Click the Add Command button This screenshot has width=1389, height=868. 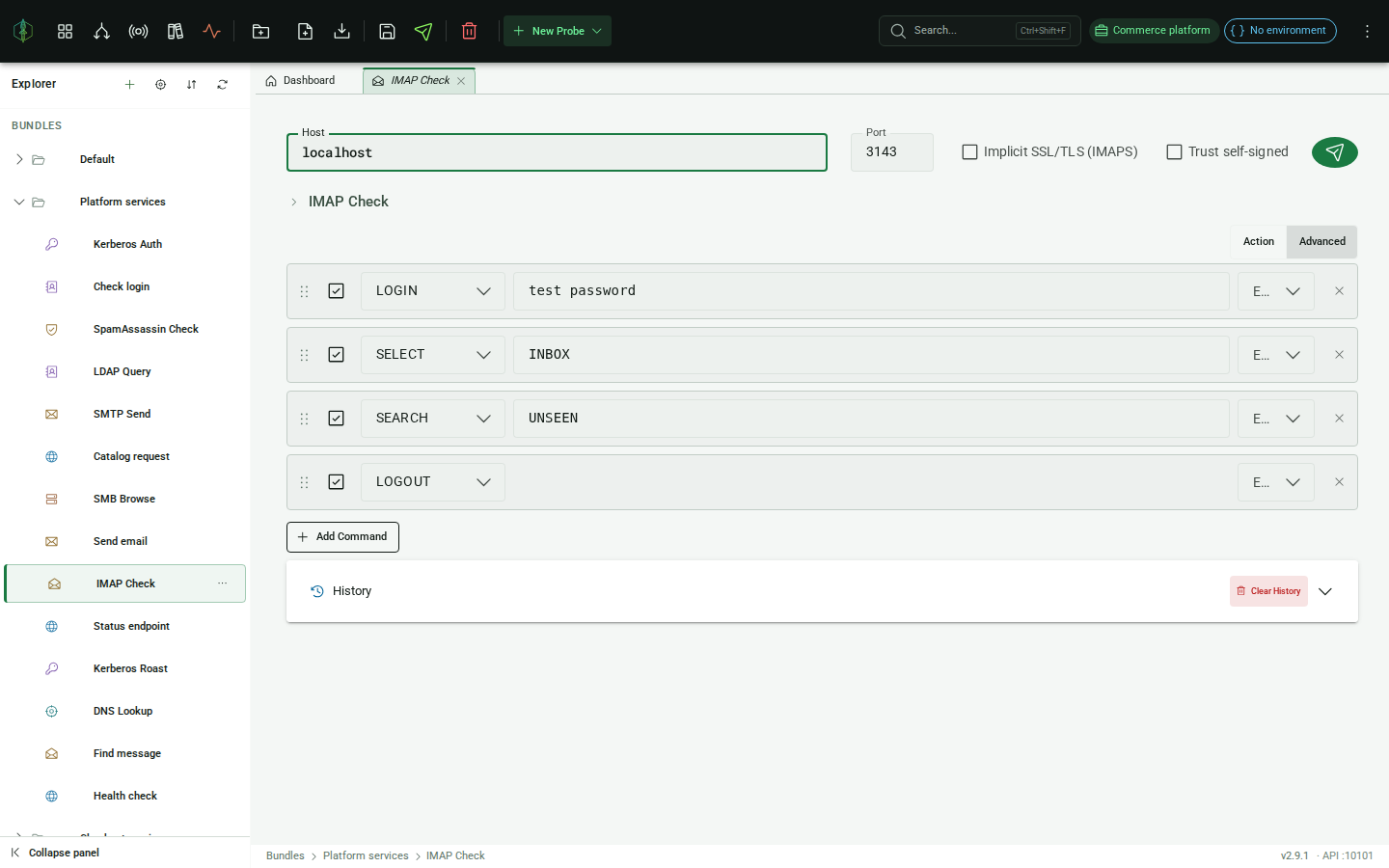click(x=342, y=537)
